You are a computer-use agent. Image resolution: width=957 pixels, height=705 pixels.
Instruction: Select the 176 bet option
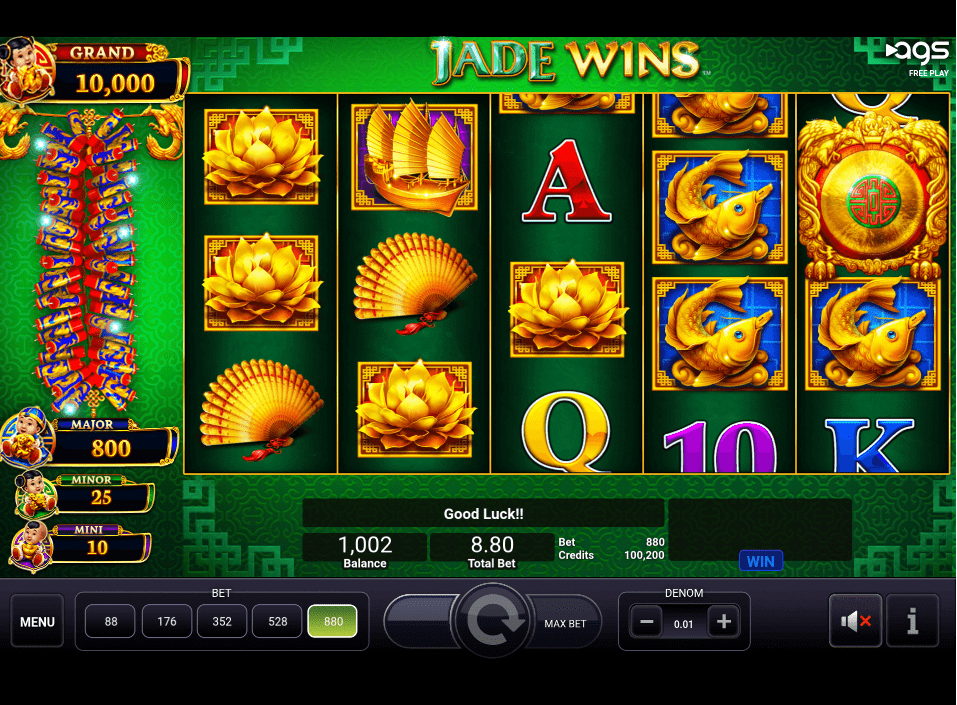coord(167,621)
